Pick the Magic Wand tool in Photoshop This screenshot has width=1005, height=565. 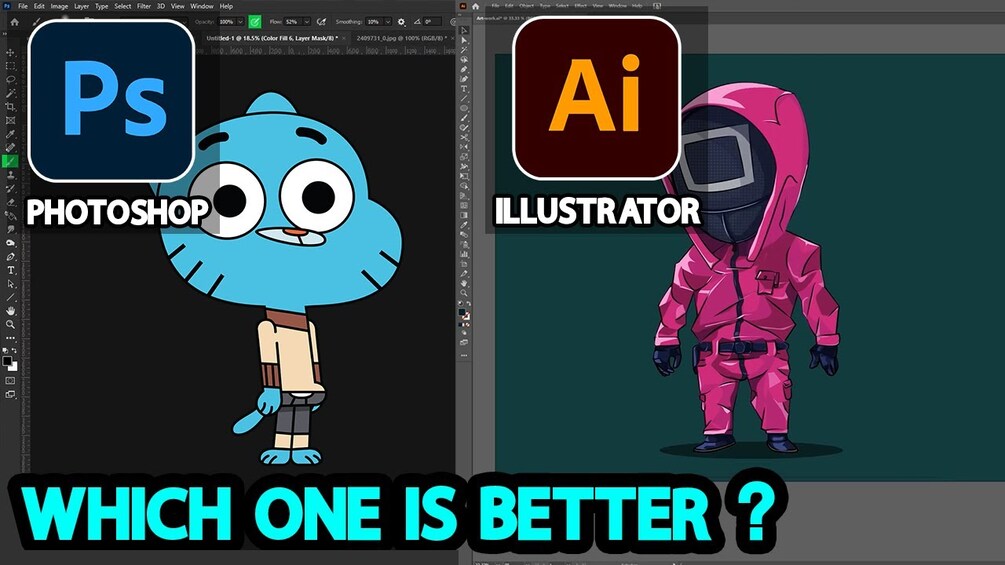tap(10, 94)
